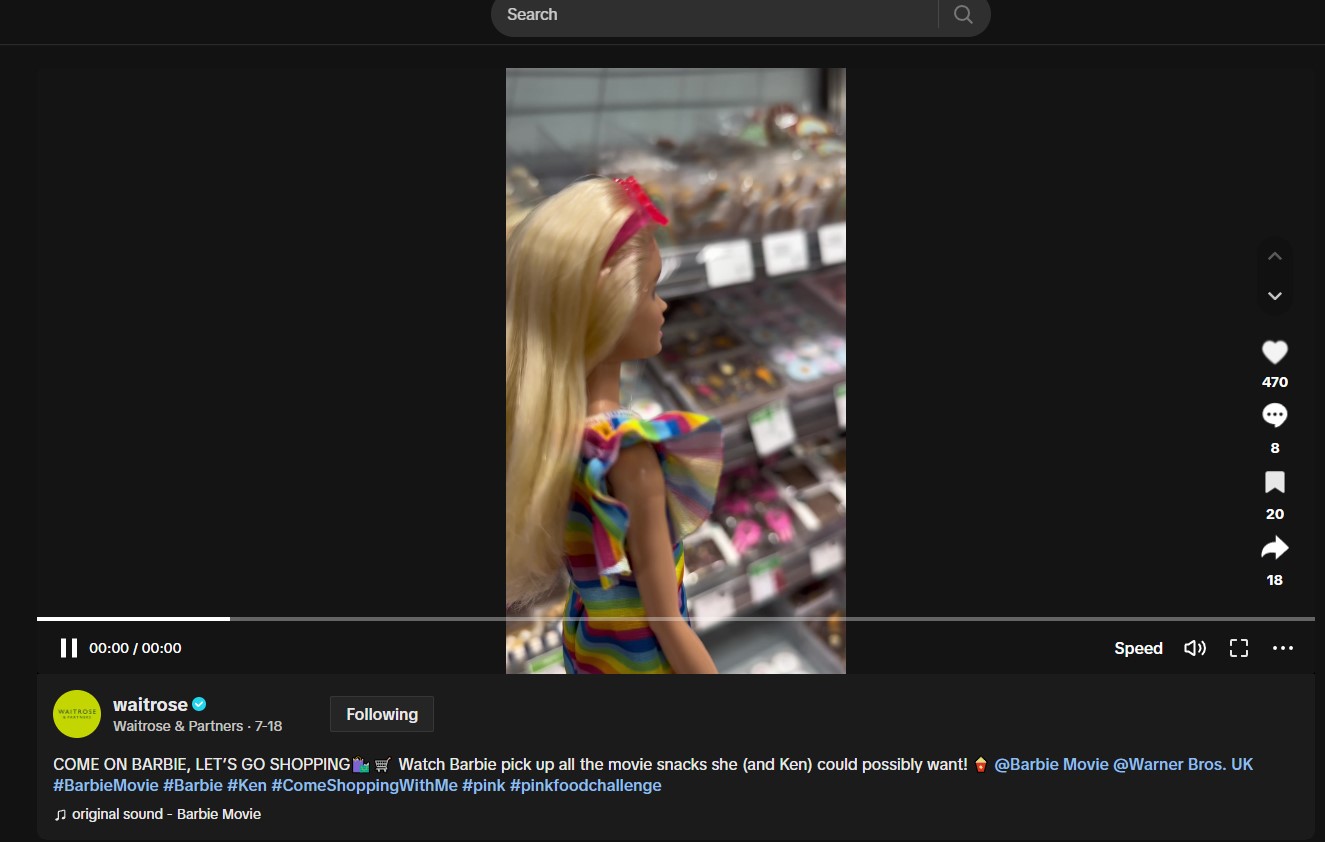Open the #pink hashtag

coord(484,785)
